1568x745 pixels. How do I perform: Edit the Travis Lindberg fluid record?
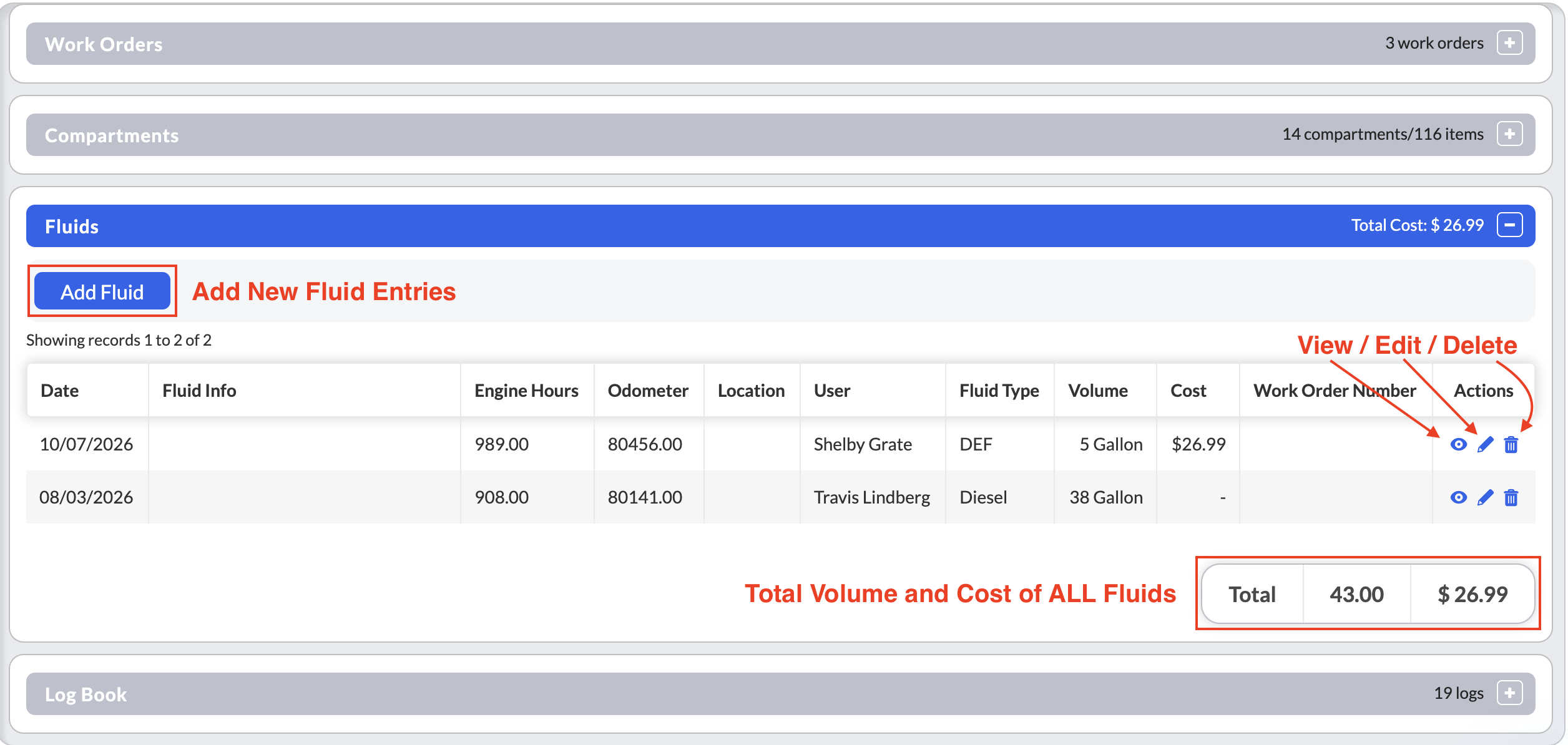(x=1485, y=497)
